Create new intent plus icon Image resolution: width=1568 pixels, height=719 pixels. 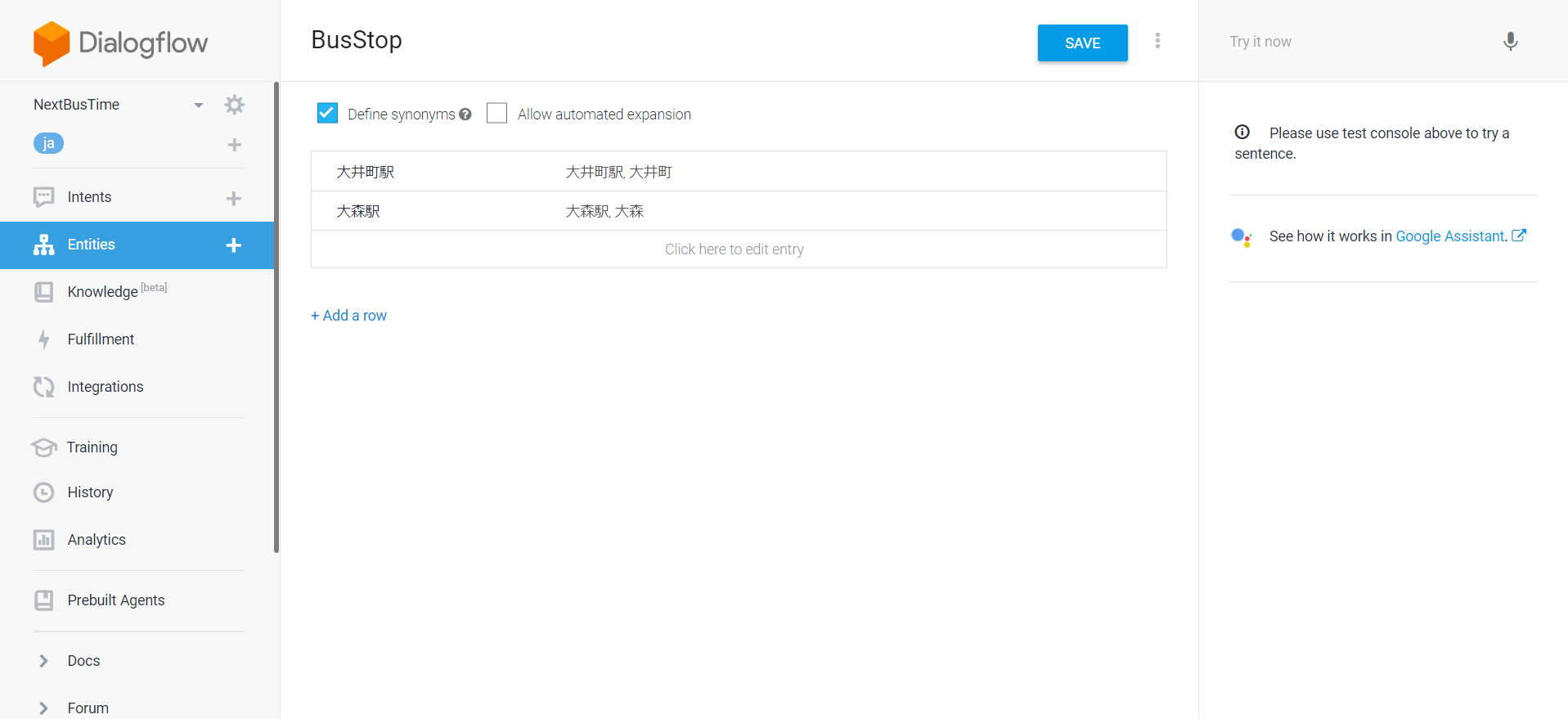(234, 198)
